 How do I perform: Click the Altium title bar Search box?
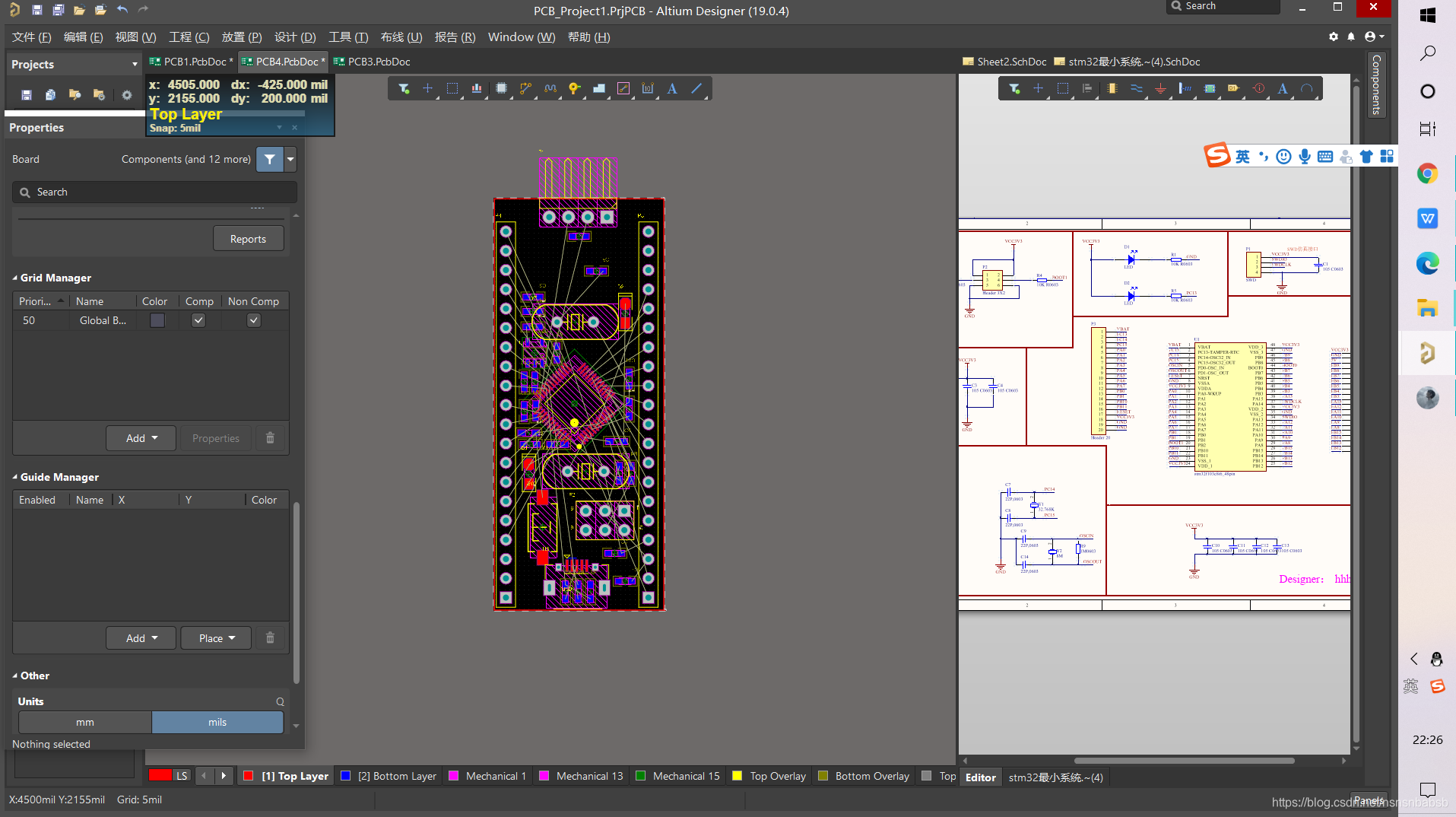1223,7
